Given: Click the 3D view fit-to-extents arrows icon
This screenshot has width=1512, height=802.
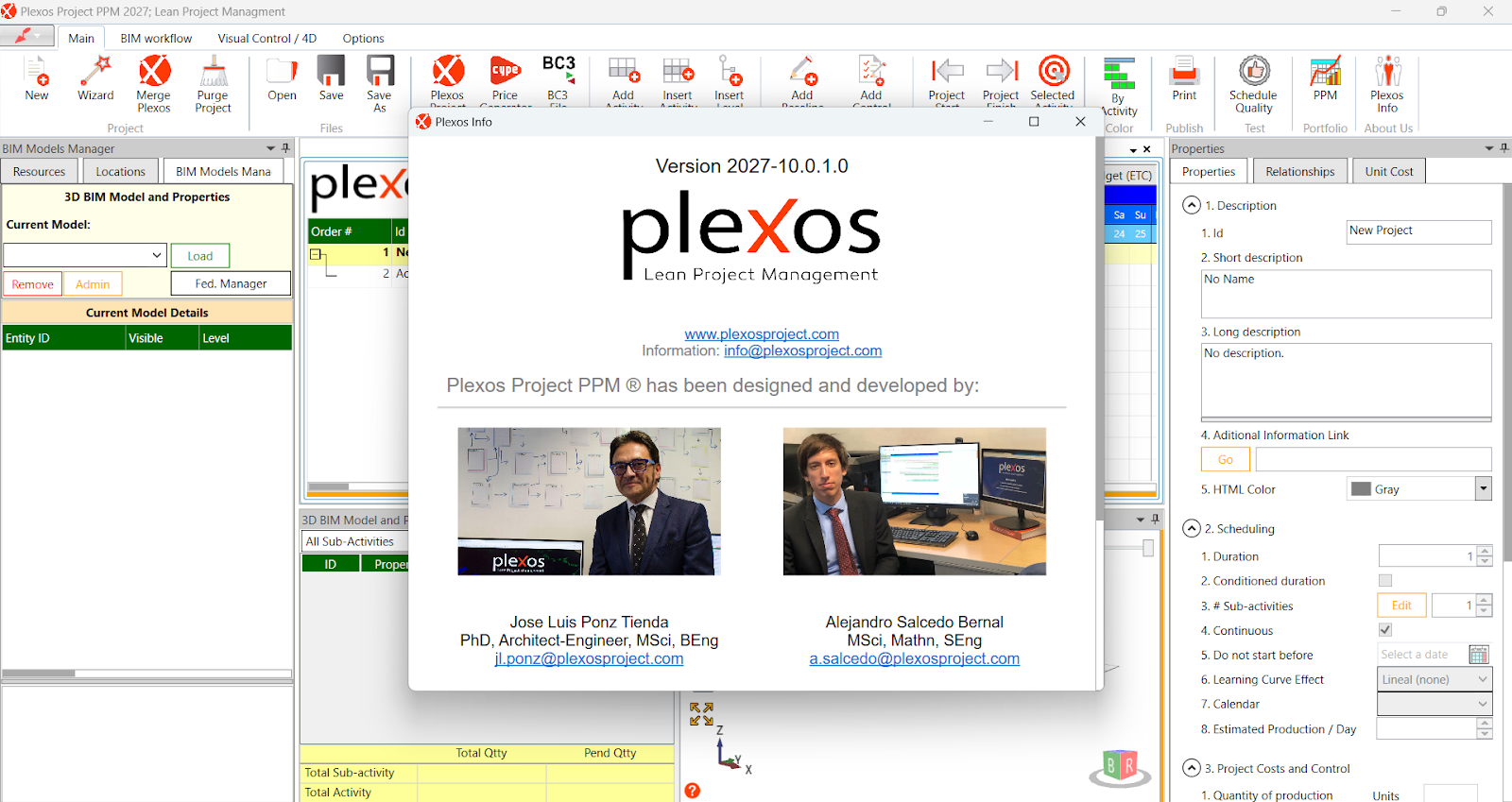Looking at the screenshot, I should [701, 714].
